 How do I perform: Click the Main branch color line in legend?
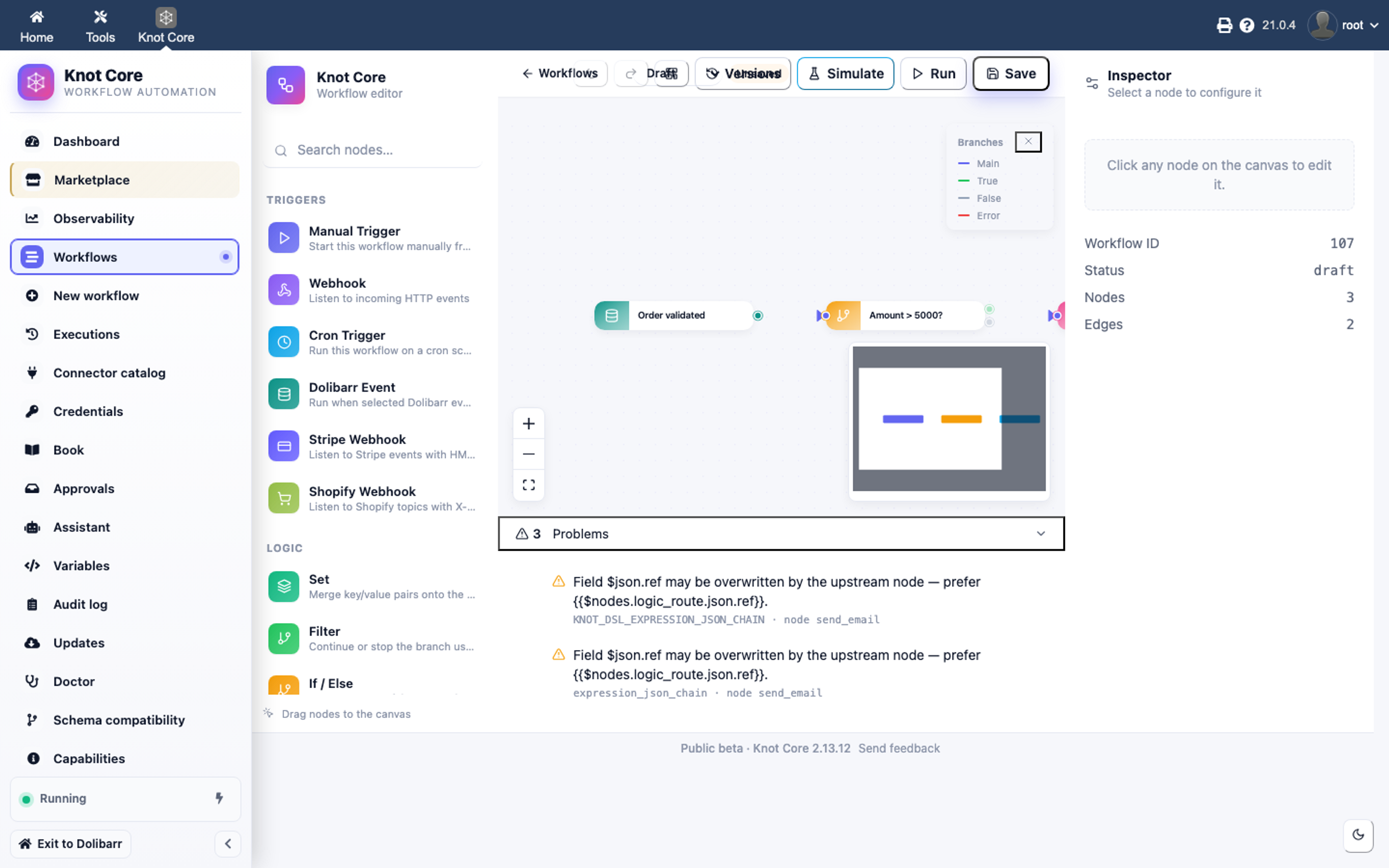point(964,163)
